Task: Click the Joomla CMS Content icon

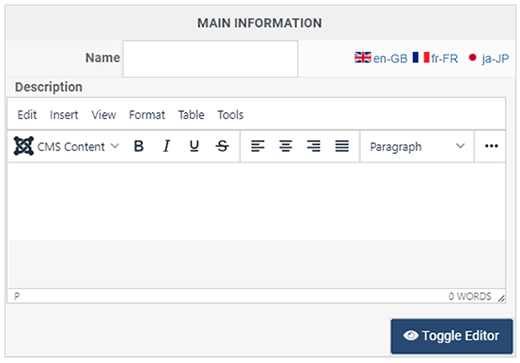Action: tap(24, 146)
